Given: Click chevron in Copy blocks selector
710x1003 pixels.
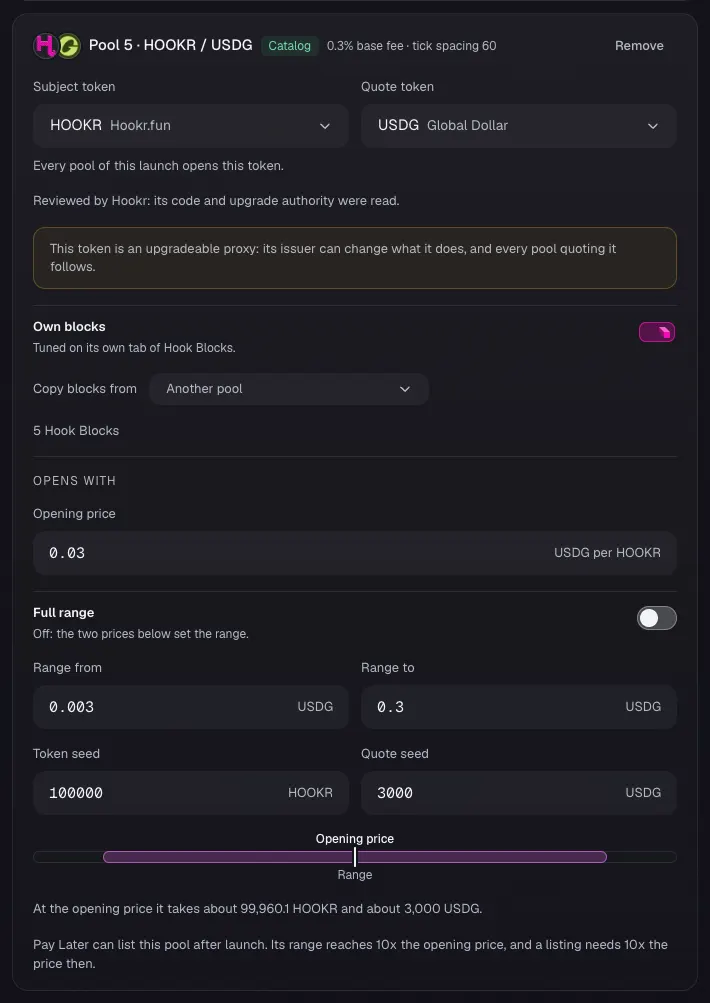Looking at the screenshot, I should [405, 389].
